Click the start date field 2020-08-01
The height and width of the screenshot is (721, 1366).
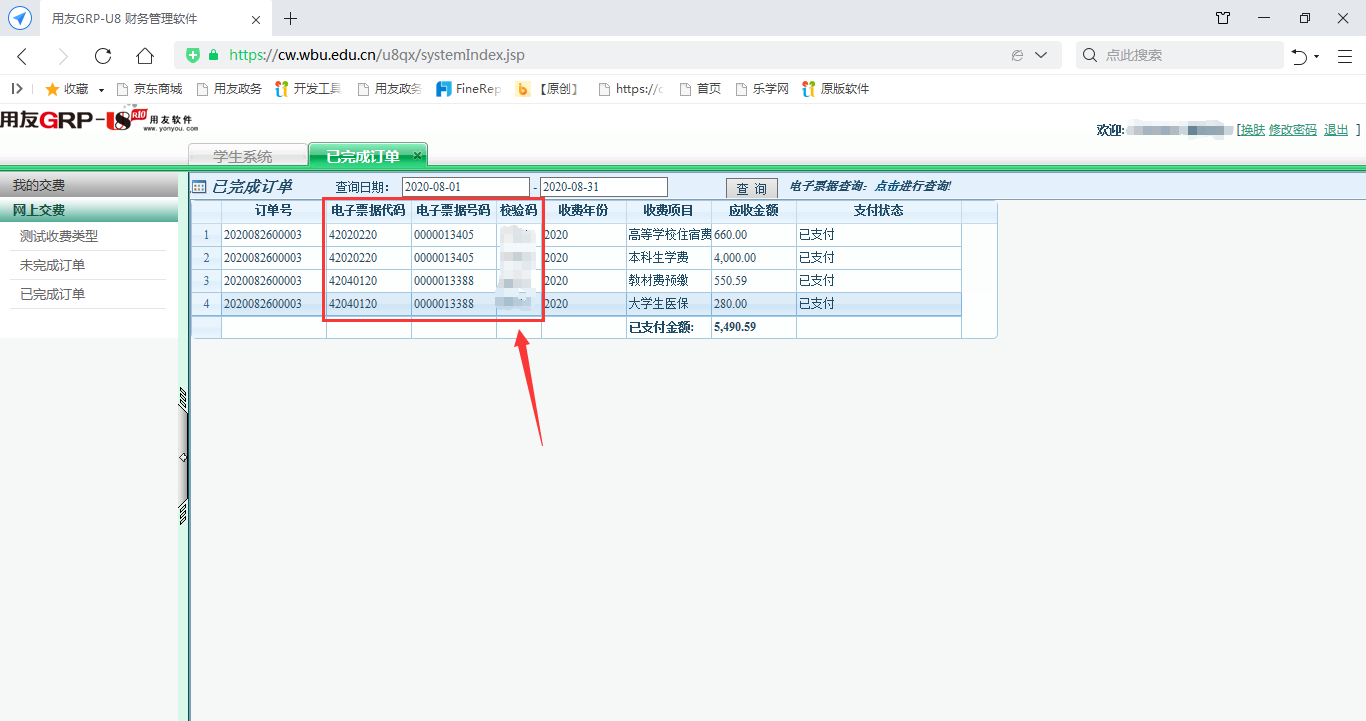coord(465,187)
